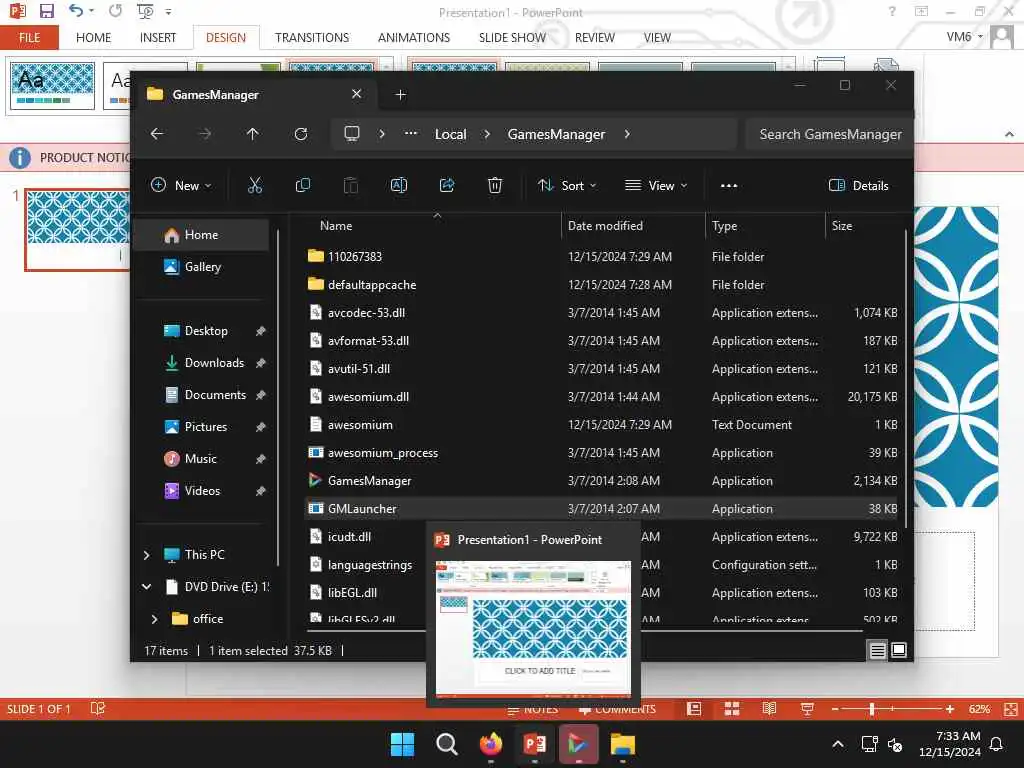
Task: Click the PowerPoint zoom out minus
Action: pos(835,709)
